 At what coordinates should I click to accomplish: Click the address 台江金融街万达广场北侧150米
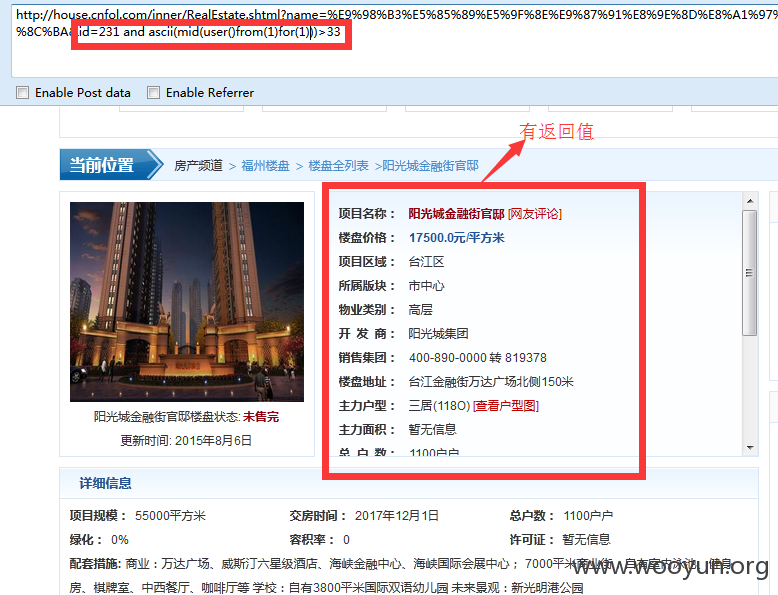pos(491,382)
